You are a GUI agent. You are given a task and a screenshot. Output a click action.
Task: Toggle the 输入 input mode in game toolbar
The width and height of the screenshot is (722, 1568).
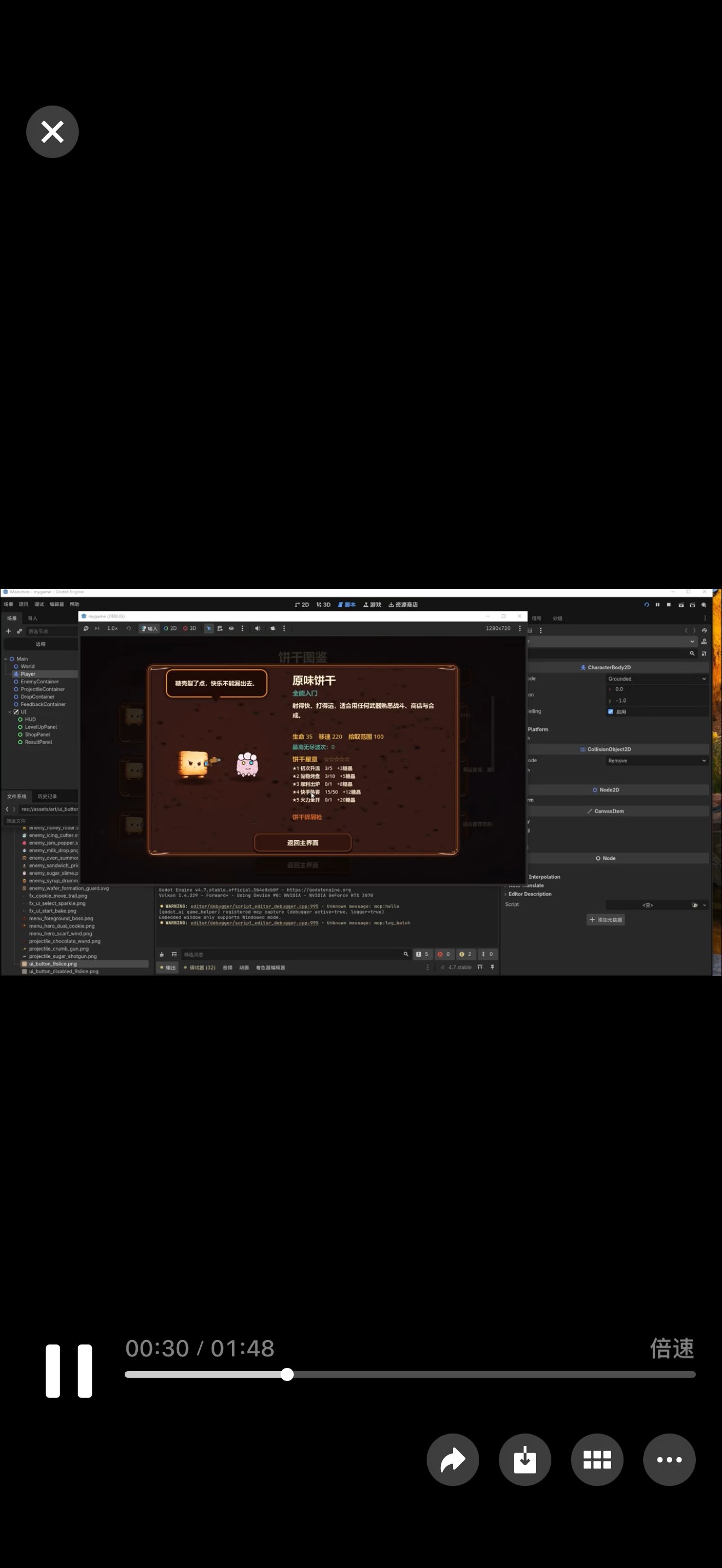pos(149,628)
